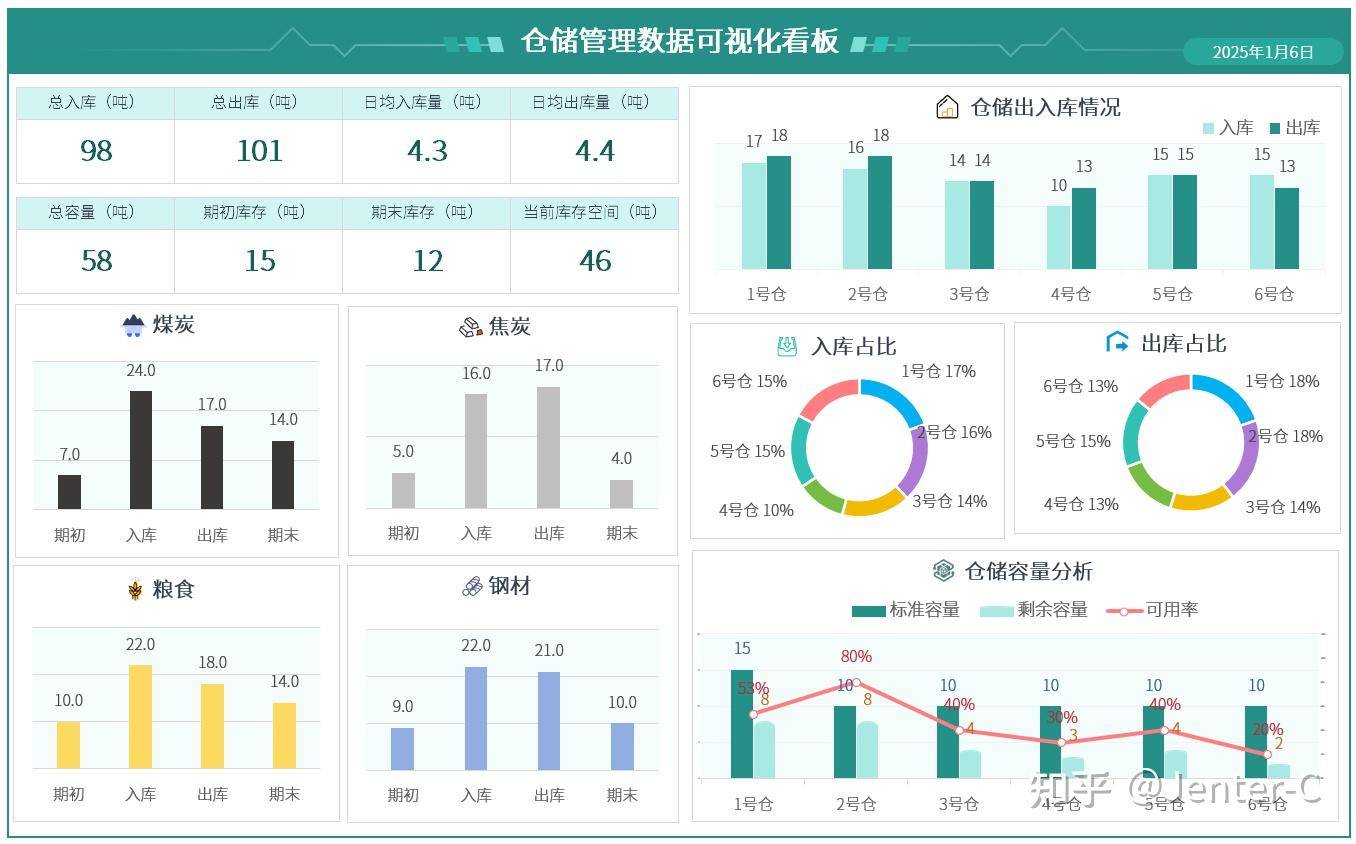
Task: Select the 日均出库量 value 4.4
Action: point(595,151)
